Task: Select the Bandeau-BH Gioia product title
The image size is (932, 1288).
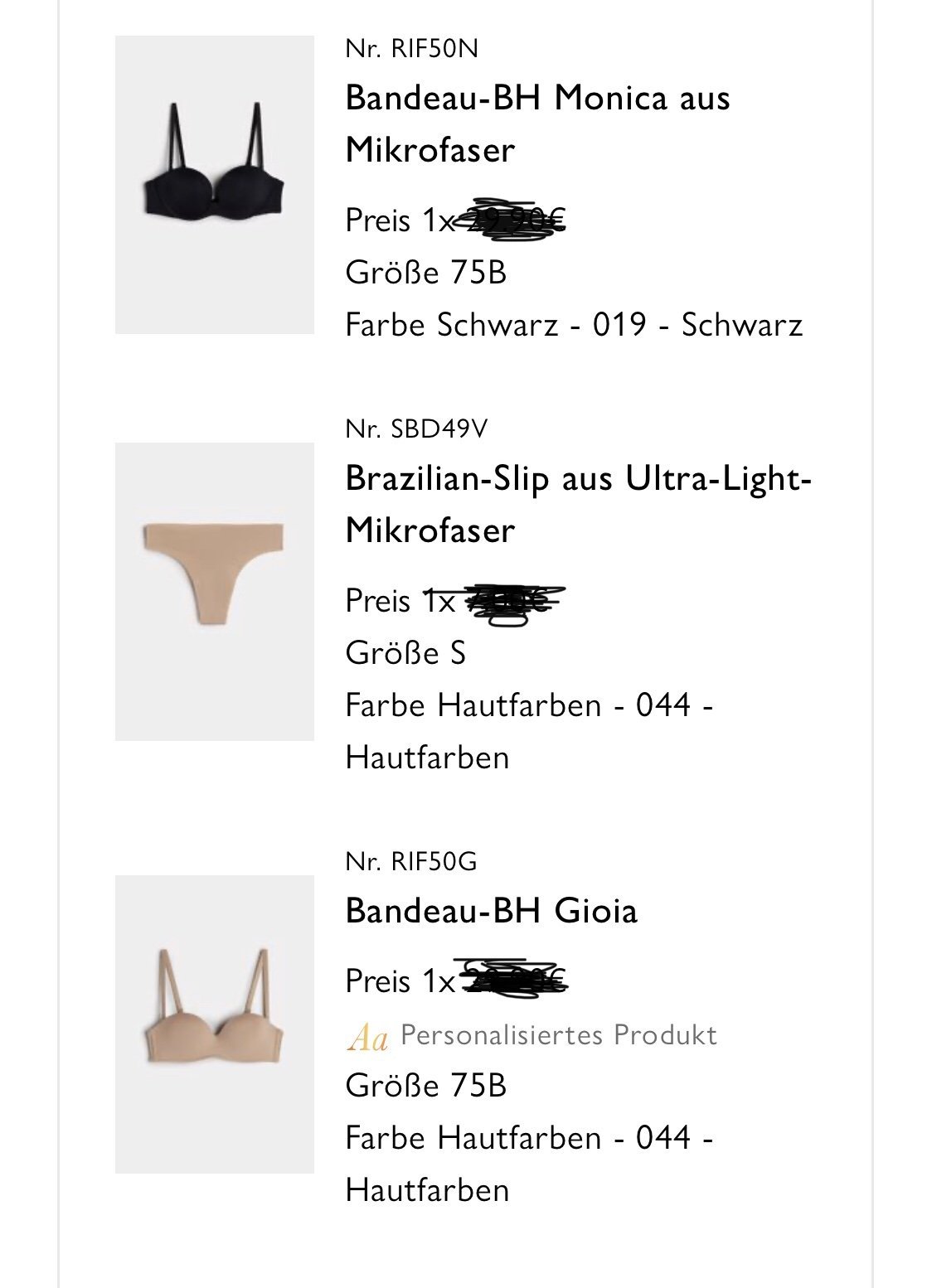Action: pyautogui.click(x=491, y=911)
